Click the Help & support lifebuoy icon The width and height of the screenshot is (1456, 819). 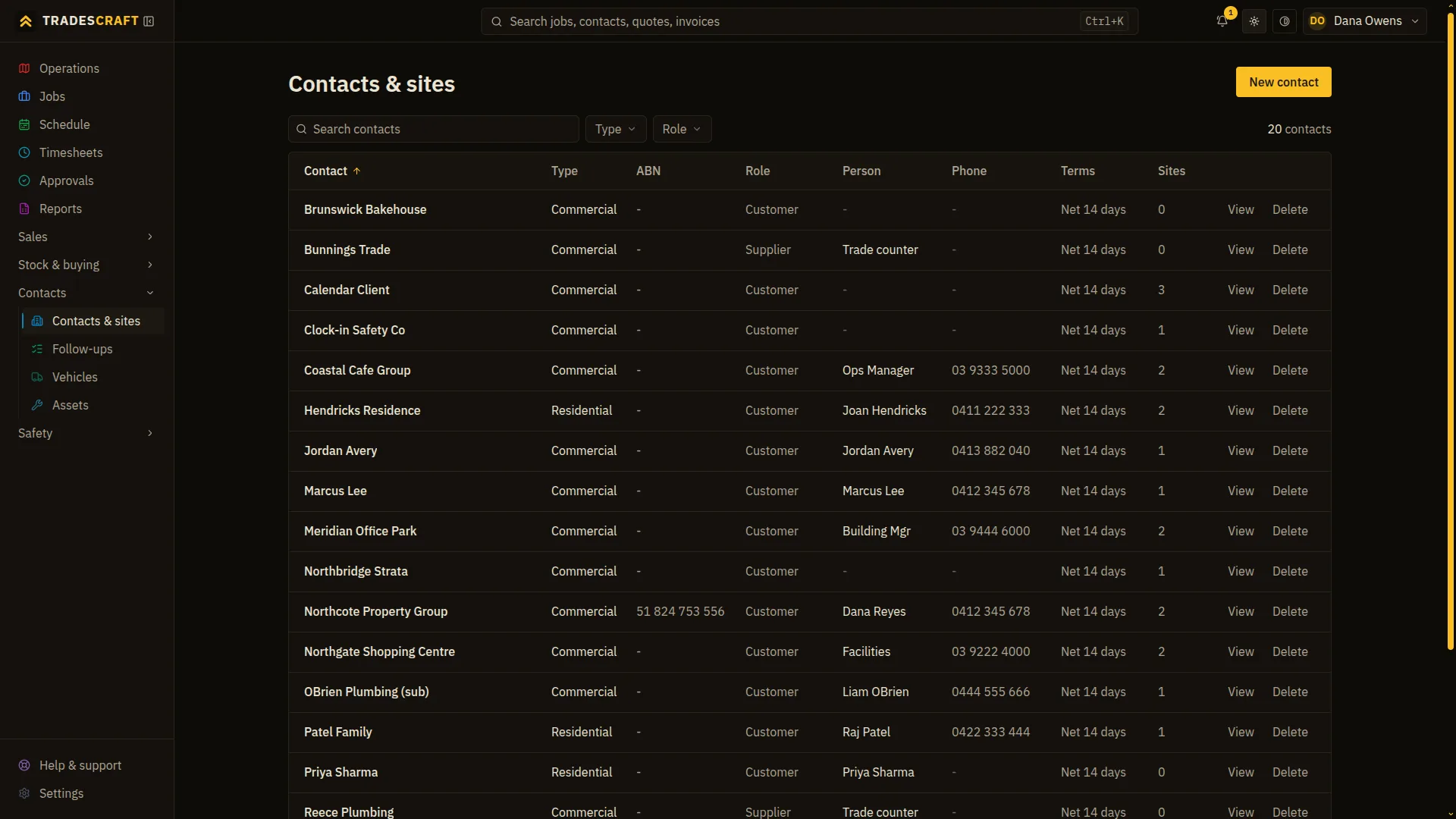pos(24,765)
